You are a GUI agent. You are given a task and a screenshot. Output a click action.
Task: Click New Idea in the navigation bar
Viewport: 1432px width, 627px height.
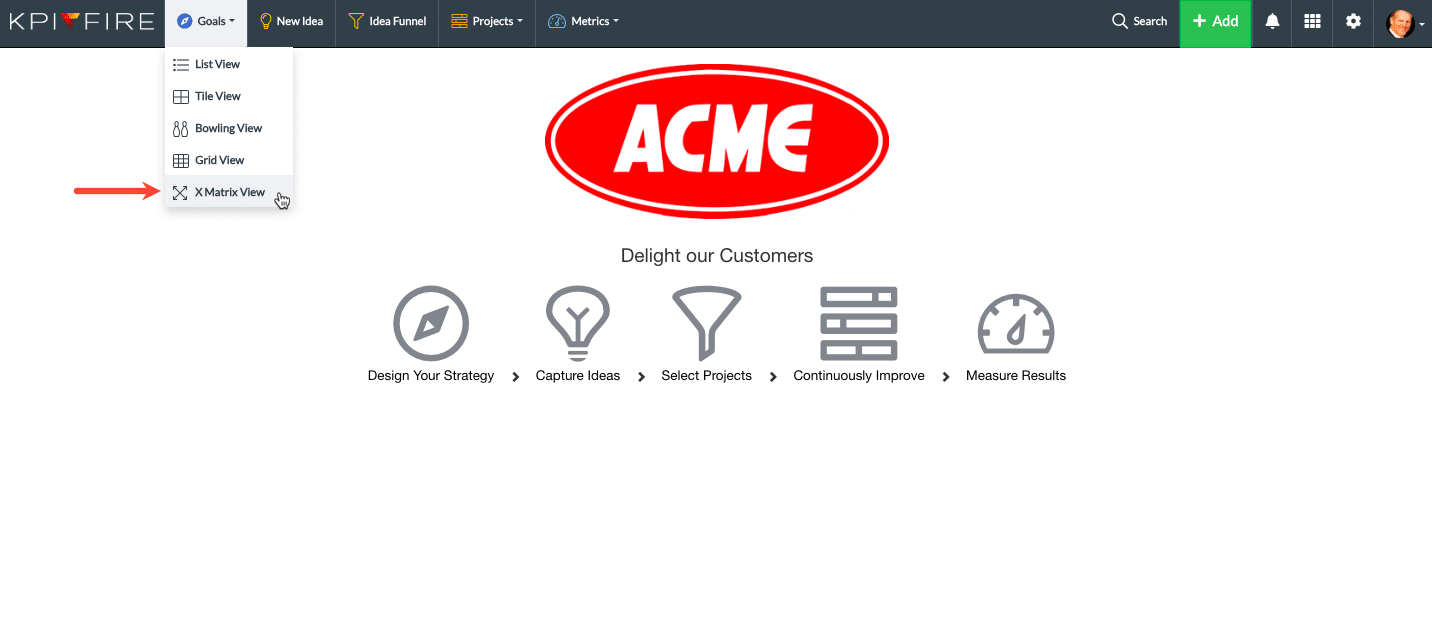pyautogui.click(x=291, y=22)
